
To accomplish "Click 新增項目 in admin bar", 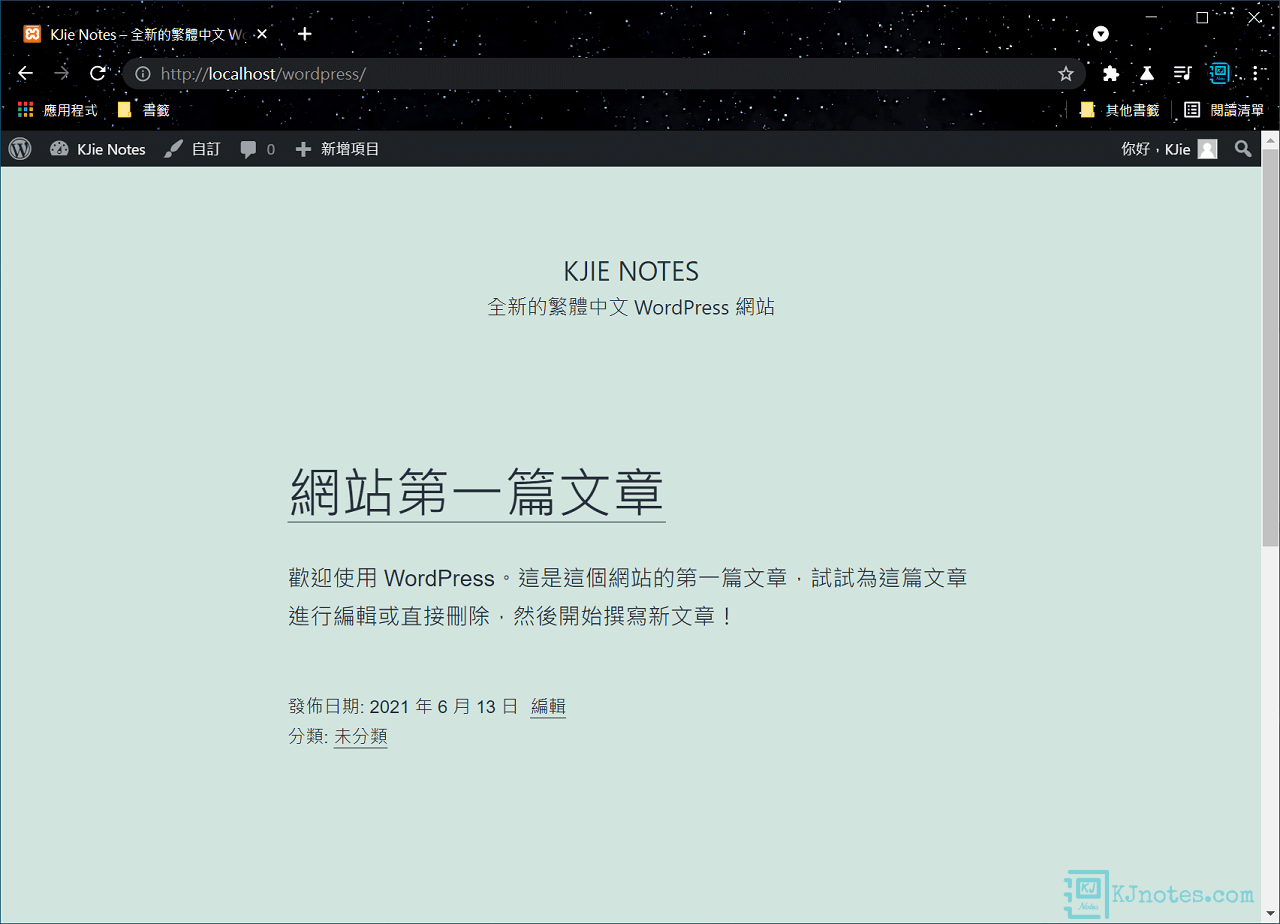I will pyautogui.click(x=338, y=149).
